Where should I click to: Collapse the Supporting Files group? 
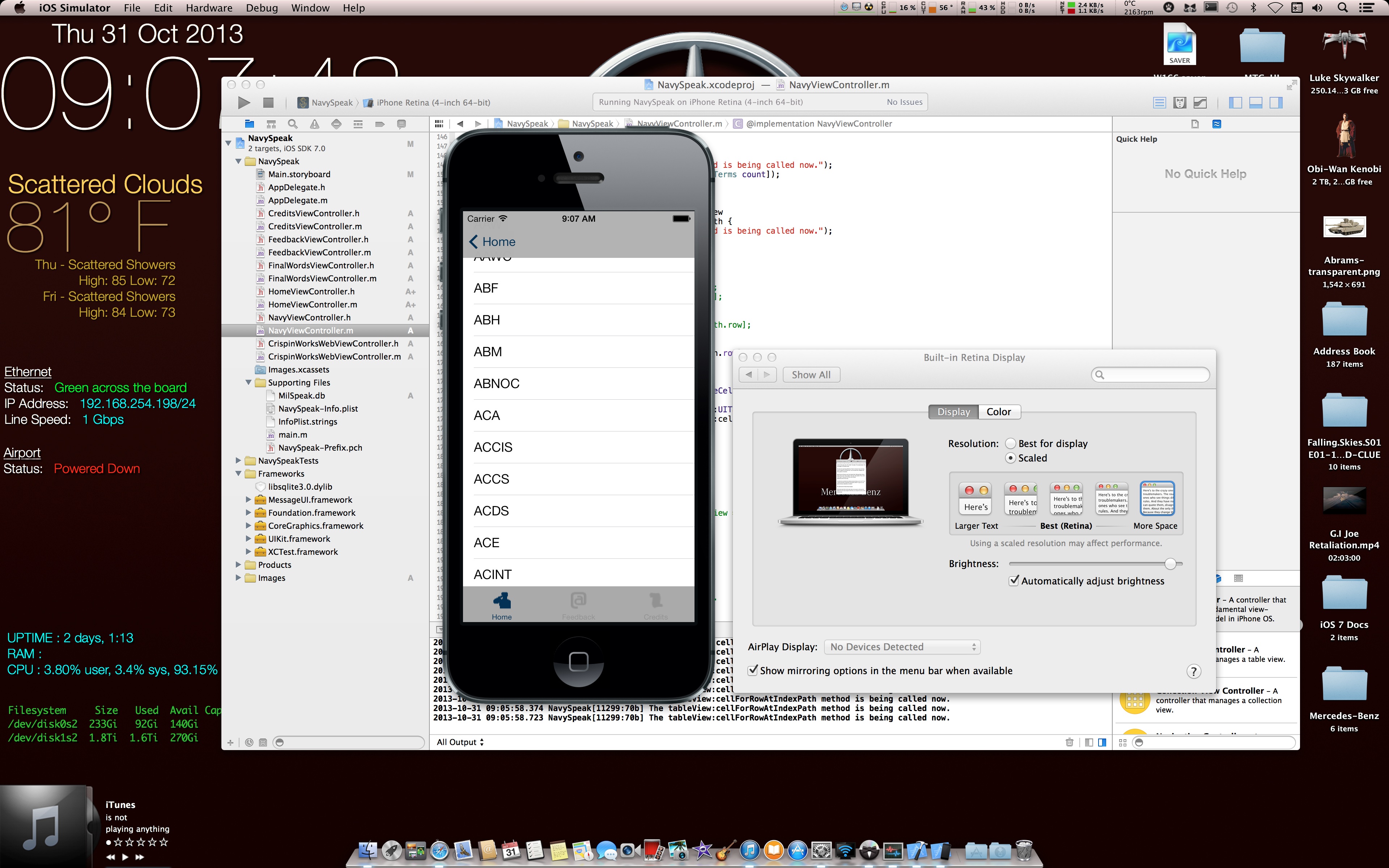[249, 383]
